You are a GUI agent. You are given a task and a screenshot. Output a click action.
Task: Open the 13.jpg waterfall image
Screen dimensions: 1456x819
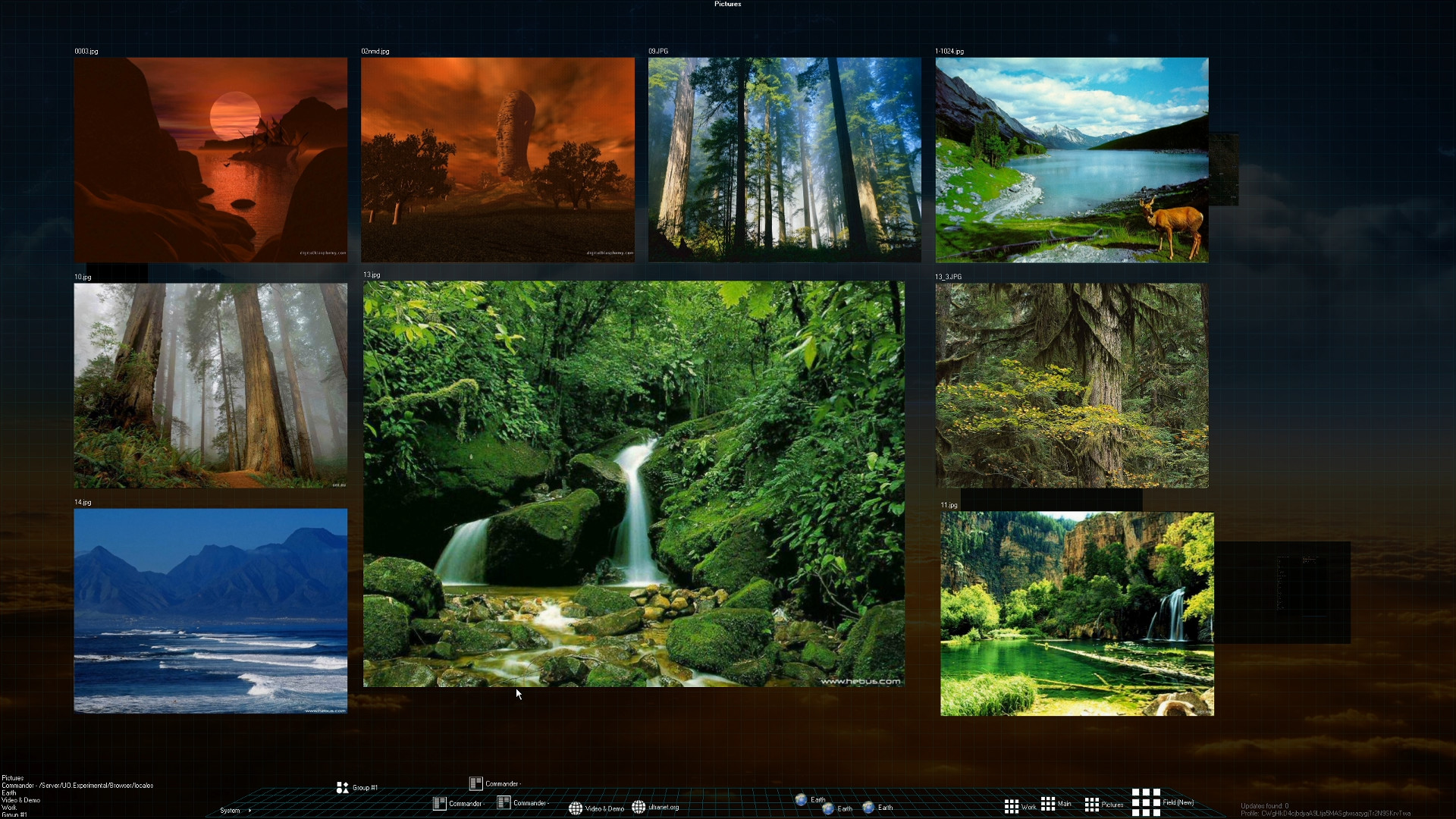[635, 485]
